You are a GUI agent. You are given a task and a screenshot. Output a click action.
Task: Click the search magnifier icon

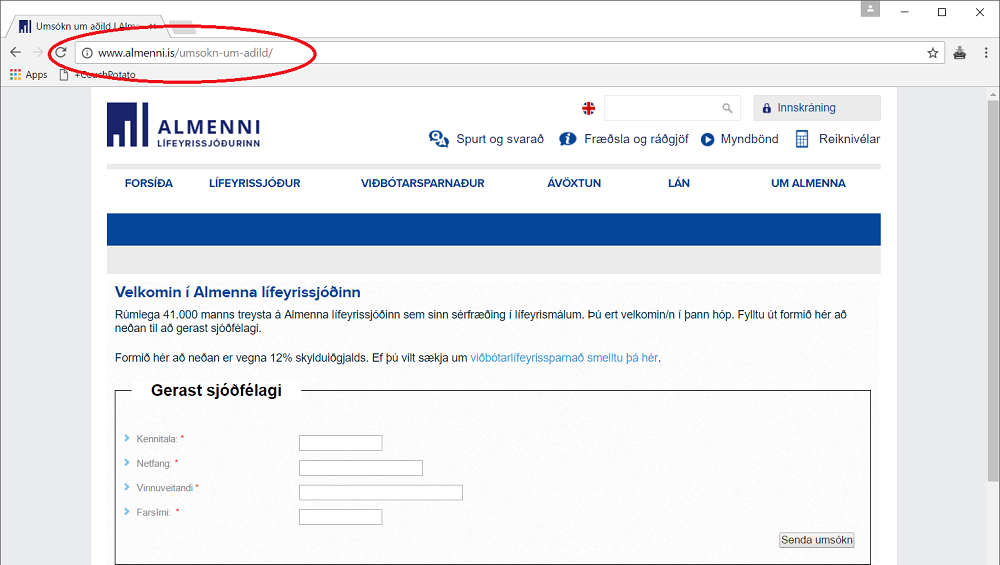tap(727, 108)
